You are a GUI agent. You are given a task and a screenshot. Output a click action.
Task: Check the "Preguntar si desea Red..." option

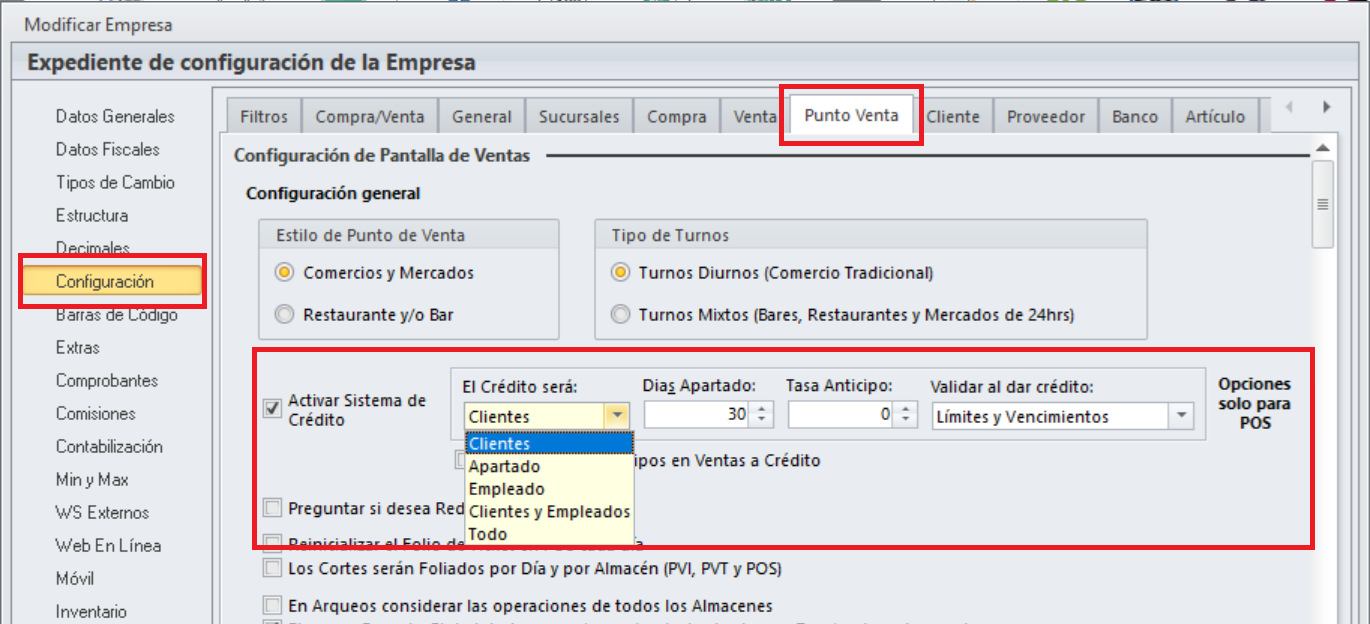coord(271,507)
